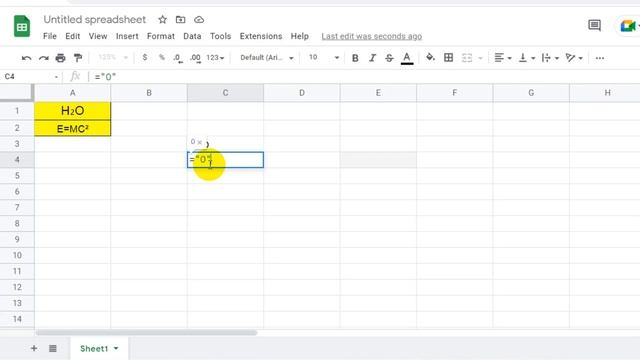Select the E=MC² cell

(x=73, y=129)
